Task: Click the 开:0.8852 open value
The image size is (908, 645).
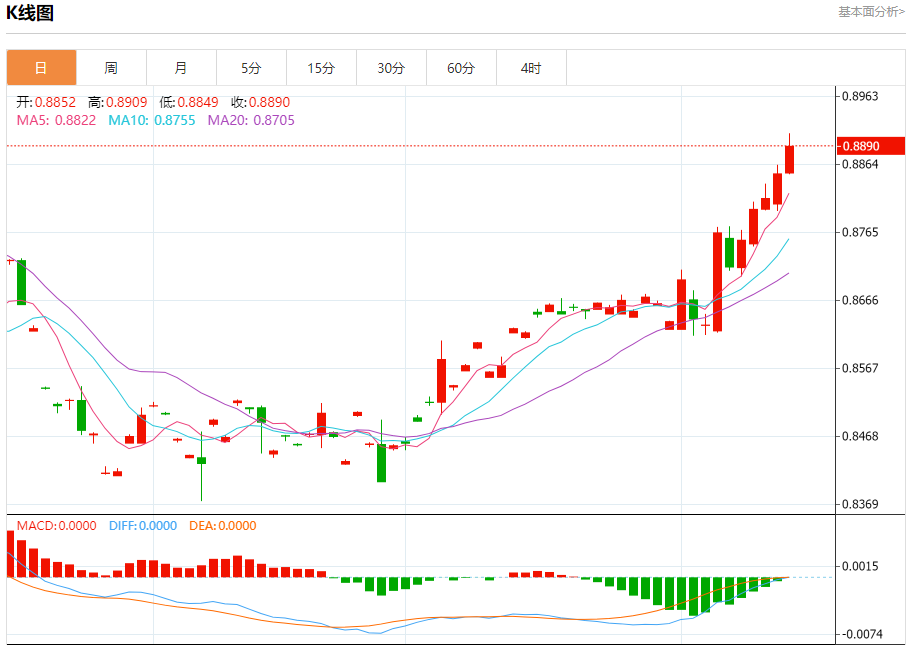Action: pos(46,102)
